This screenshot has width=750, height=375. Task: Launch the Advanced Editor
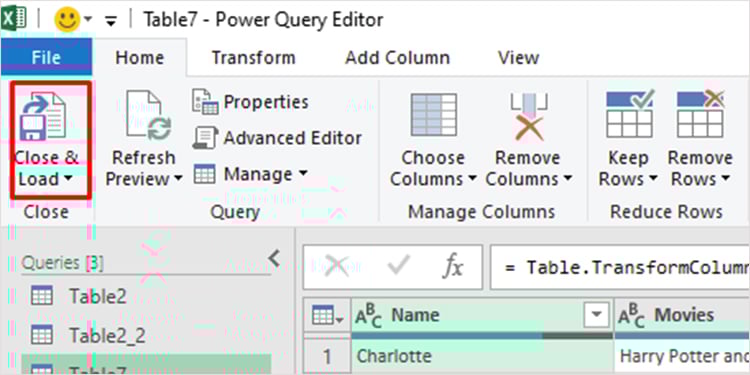277,138
